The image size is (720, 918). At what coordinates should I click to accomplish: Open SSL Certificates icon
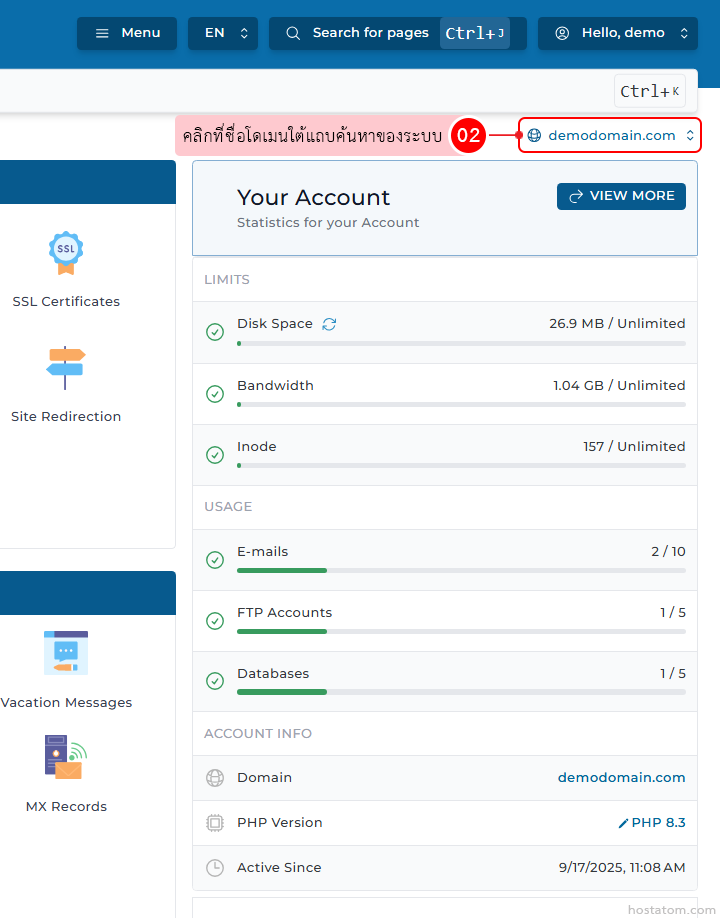[66, 253]
